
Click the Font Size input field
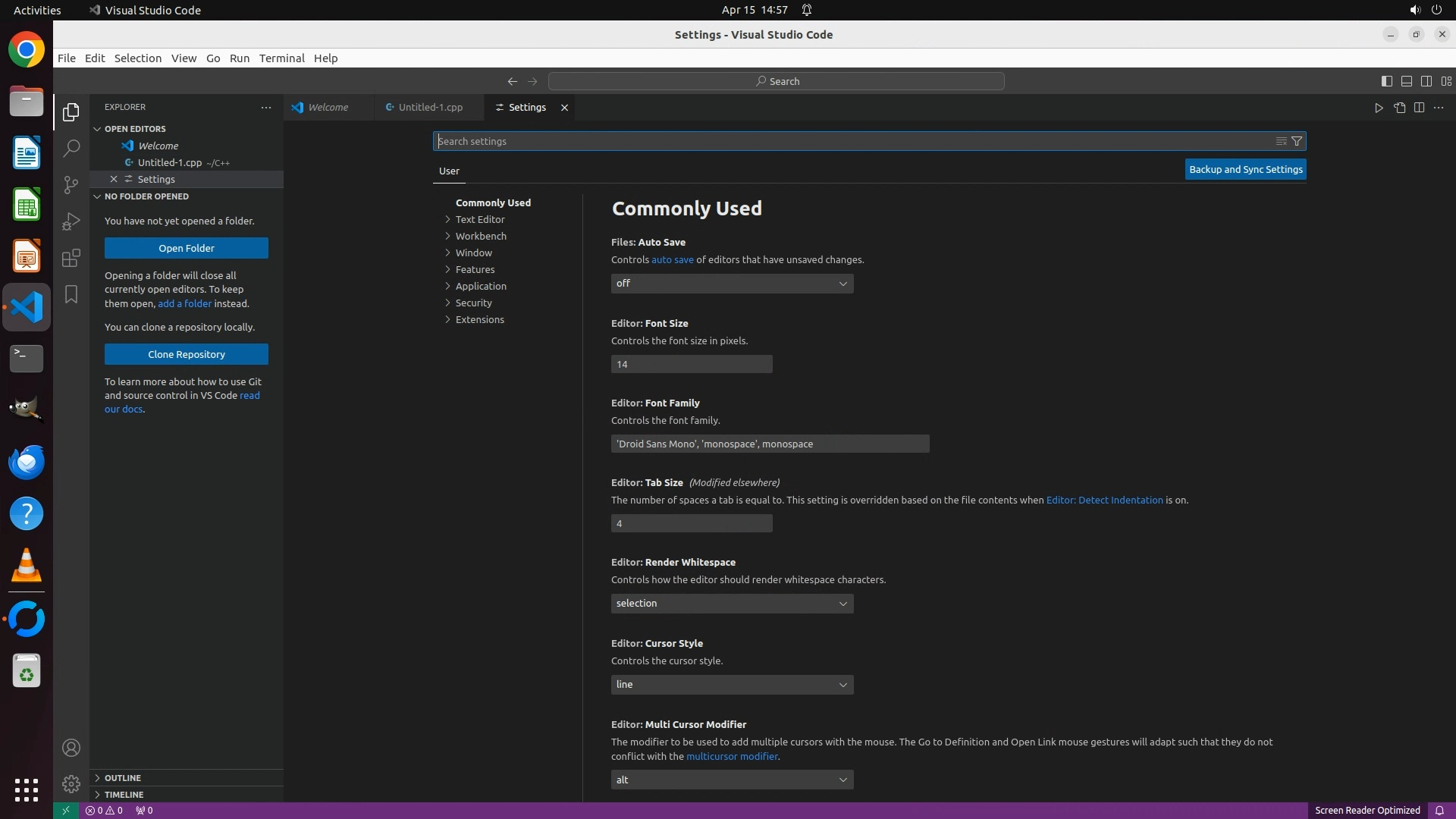click(691, 365)
